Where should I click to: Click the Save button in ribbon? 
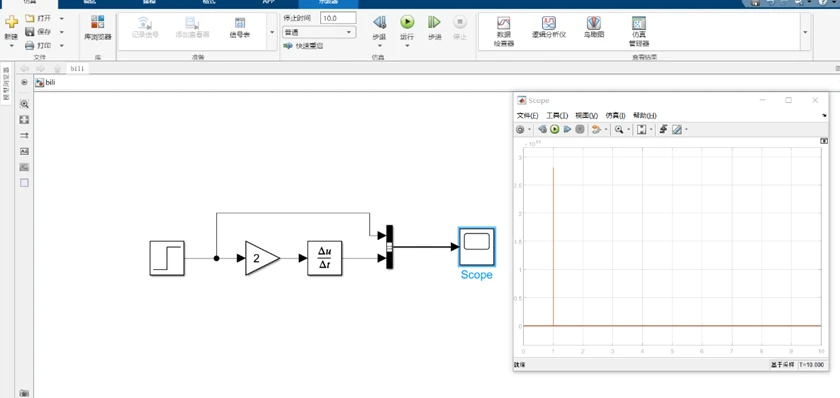[x=39, y=32]
